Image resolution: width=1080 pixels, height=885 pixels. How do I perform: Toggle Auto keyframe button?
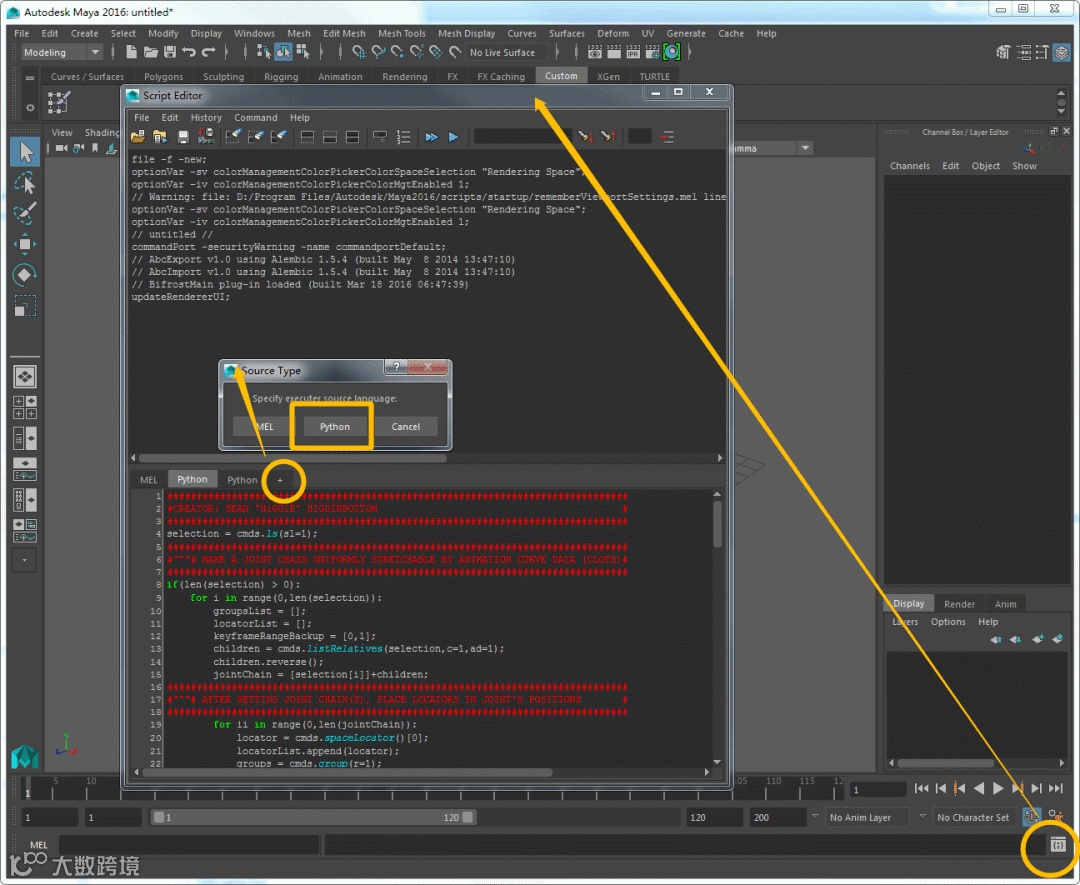(x=1030, y=817)
